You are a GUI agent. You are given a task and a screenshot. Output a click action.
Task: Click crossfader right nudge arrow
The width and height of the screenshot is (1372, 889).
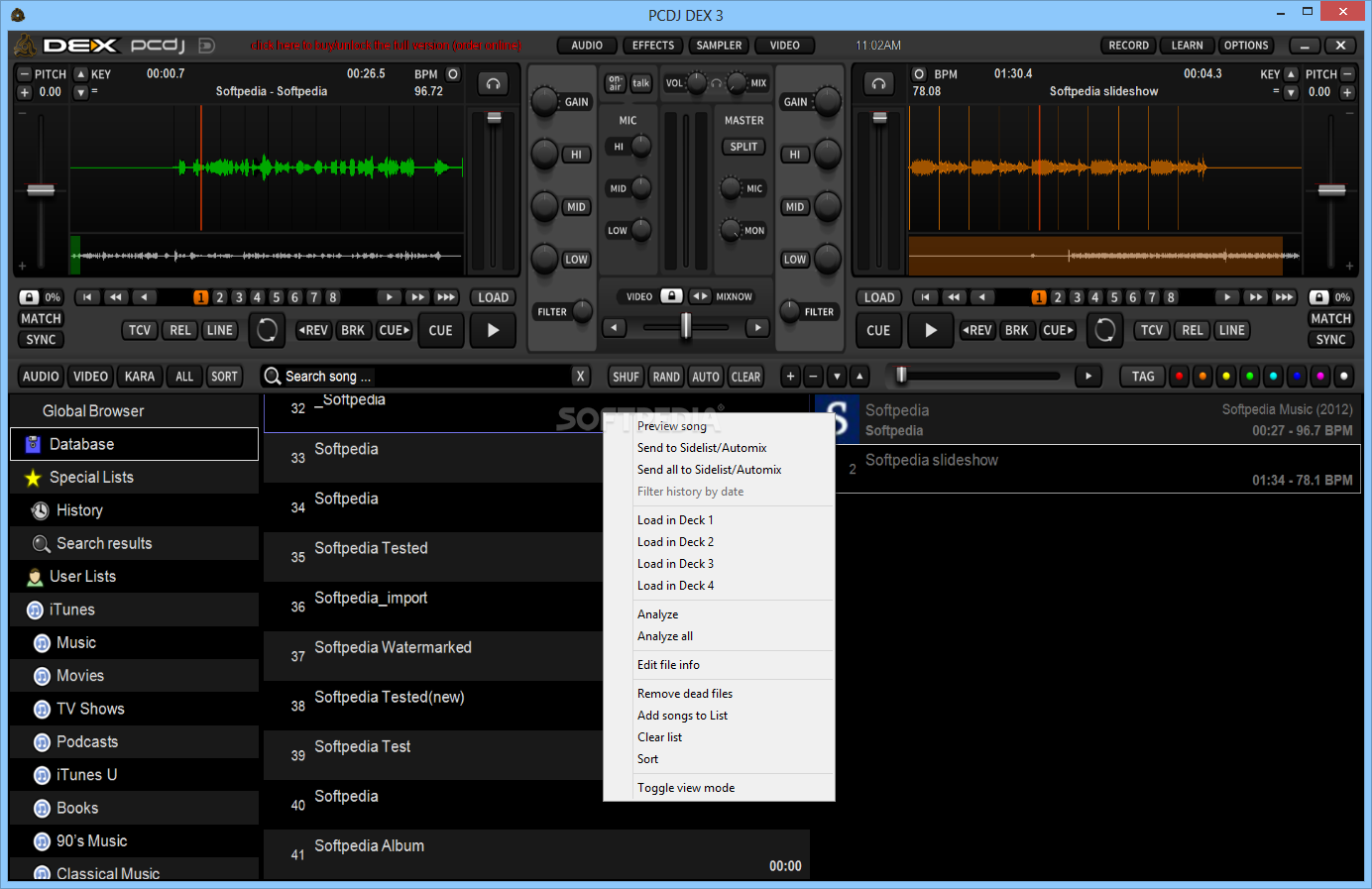pyautogui.click(x=757, y=327)
